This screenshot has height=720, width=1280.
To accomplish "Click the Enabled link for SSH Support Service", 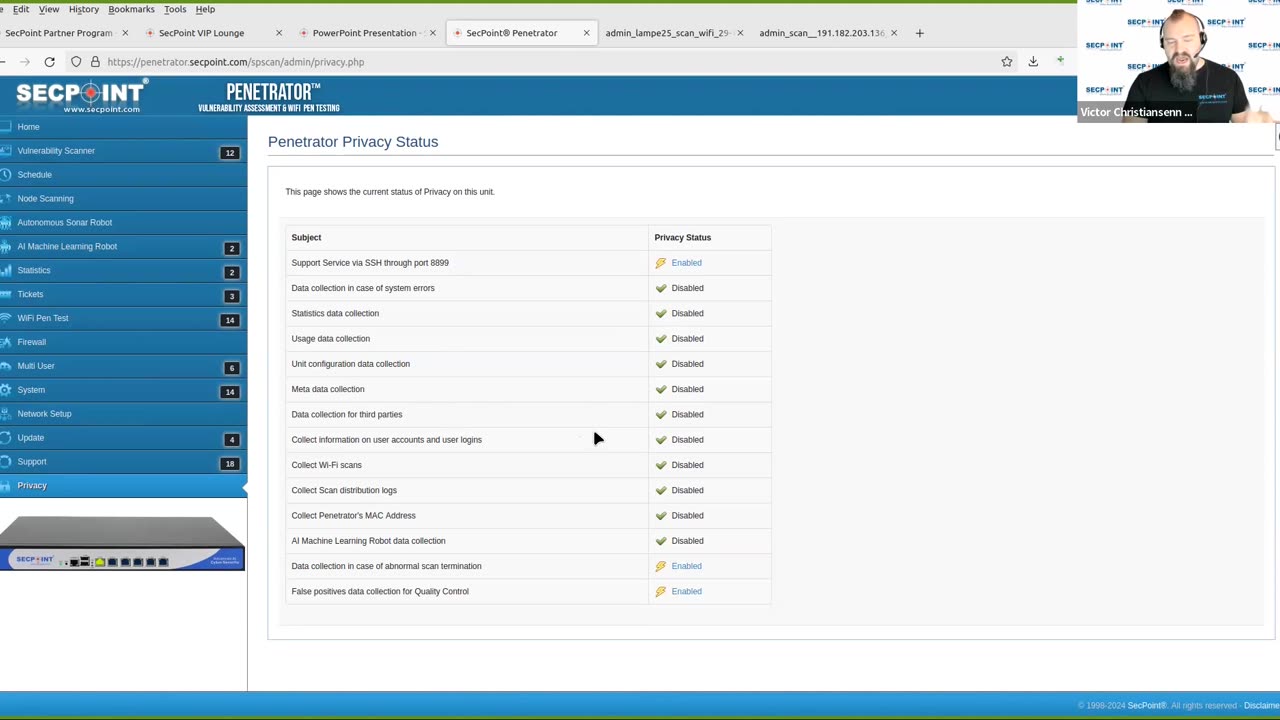I will pyautogui.click(x=686, y=263).
